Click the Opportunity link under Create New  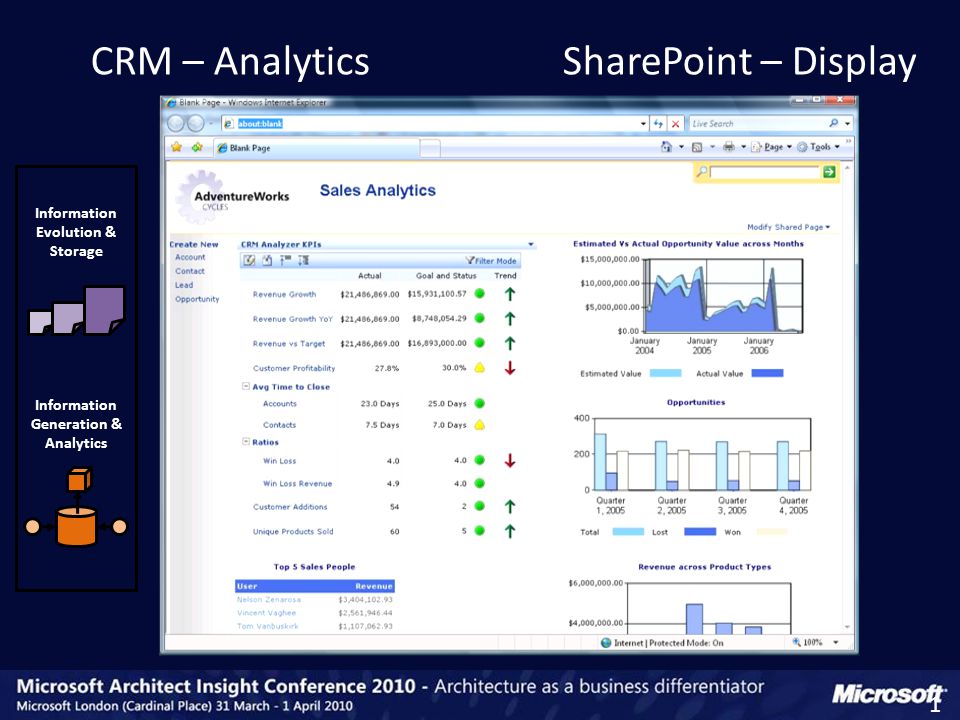(x=197, y=299)
